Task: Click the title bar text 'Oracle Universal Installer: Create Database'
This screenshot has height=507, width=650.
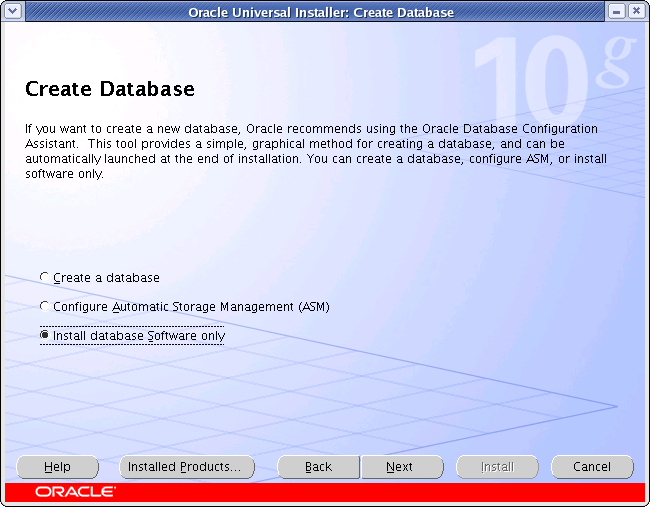Action: pos(321,12)
